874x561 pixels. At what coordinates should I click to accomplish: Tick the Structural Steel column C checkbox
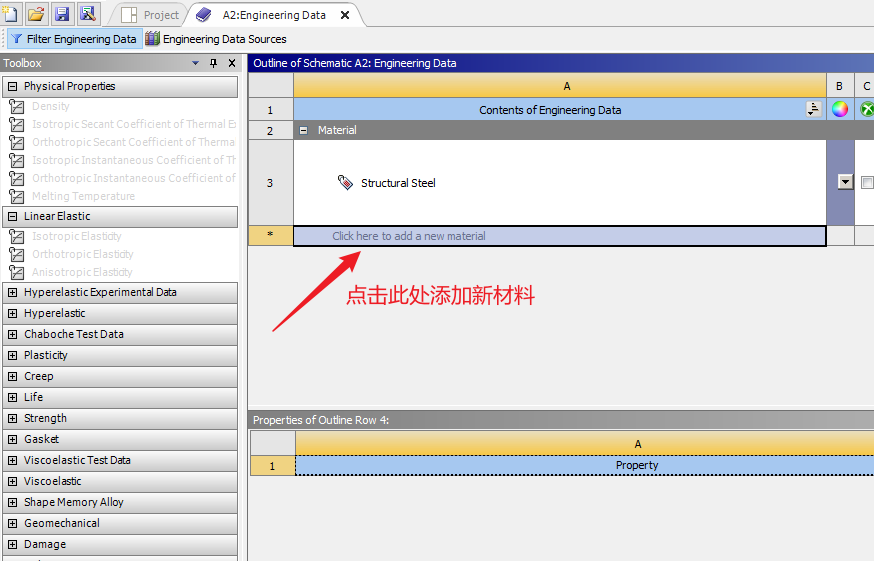click(x=867, y=182)
